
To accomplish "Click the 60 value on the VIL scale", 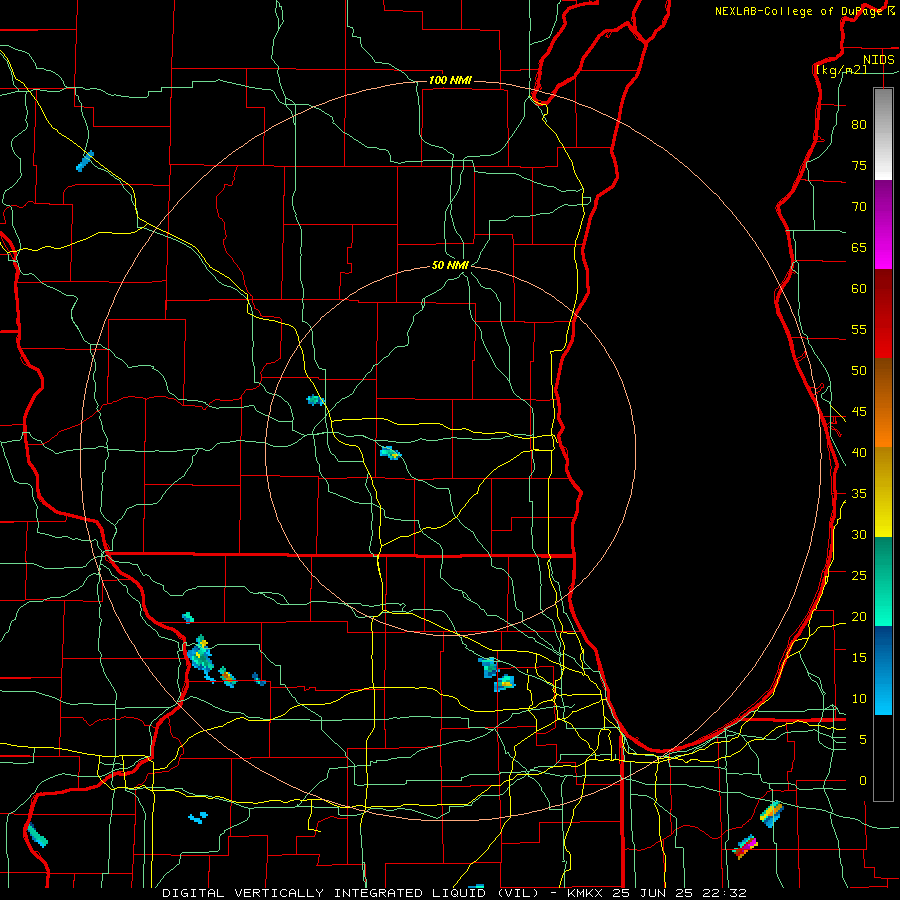I will pyautogui.click(x=859, y=289).
